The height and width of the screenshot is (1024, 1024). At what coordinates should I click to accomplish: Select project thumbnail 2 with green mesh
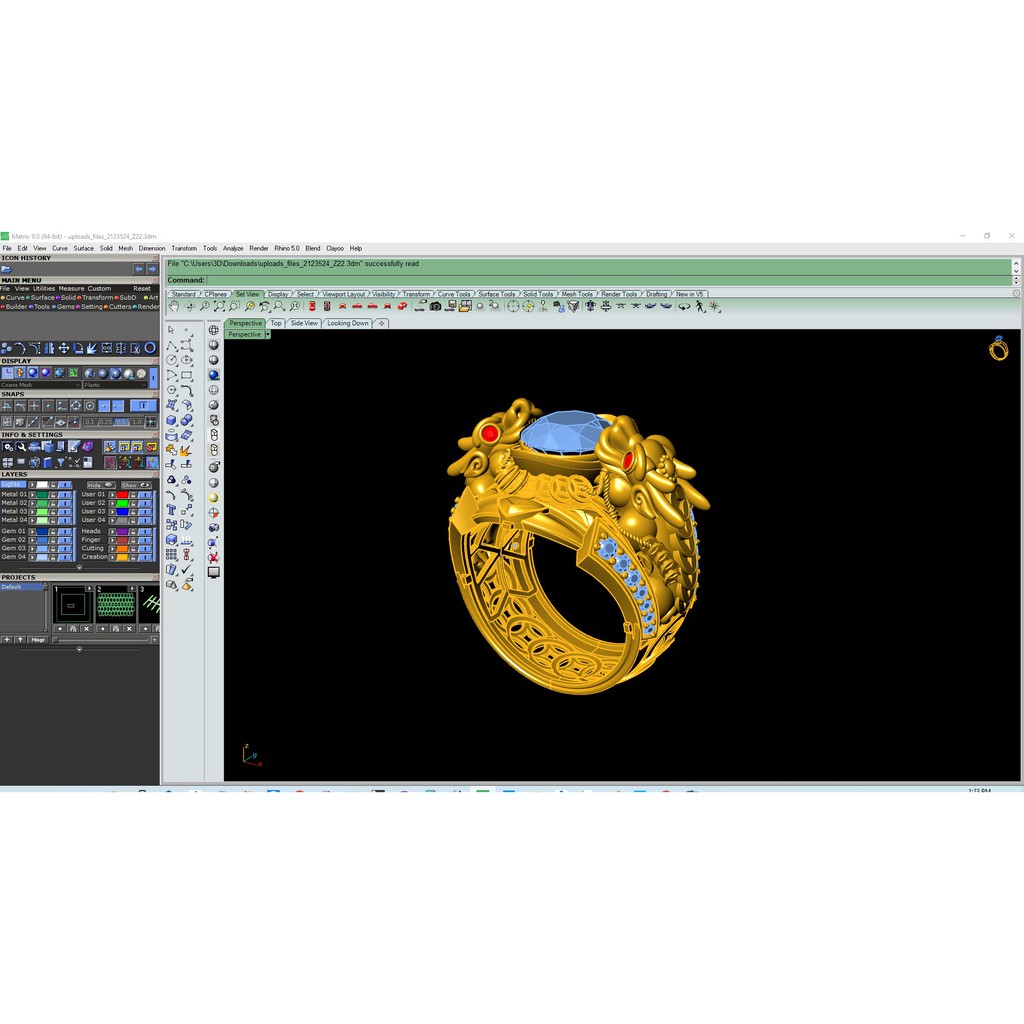point(115,605)
